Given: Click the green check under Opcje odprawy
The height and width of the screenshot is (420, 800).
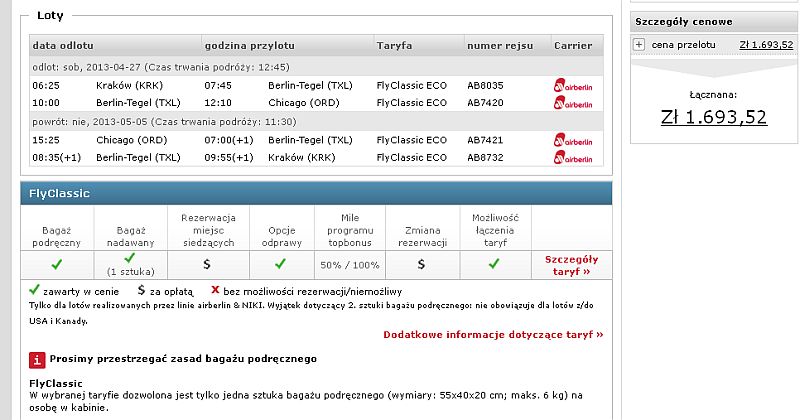Looking at the screenshot, I should click(x=281, y=264).
